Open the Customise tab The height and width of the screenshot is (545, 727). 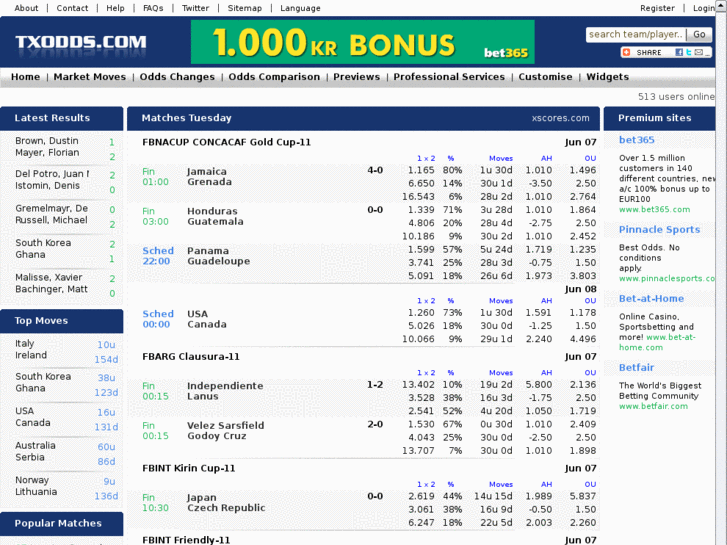coord(545,77)
